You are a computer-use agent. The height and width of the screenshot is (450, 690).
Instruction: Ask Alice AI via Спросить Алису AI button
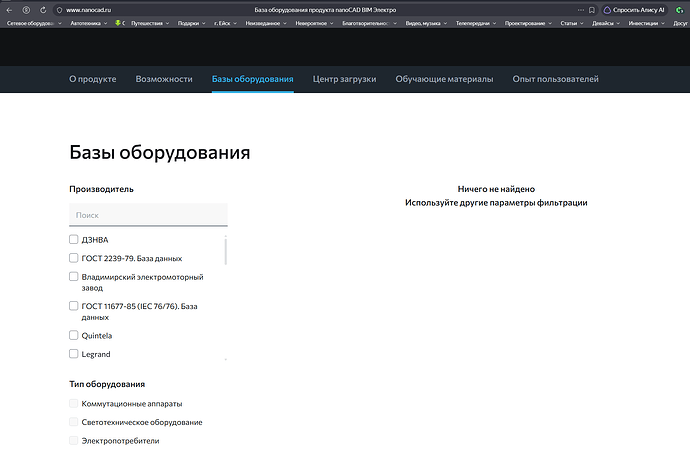point(634,10)
